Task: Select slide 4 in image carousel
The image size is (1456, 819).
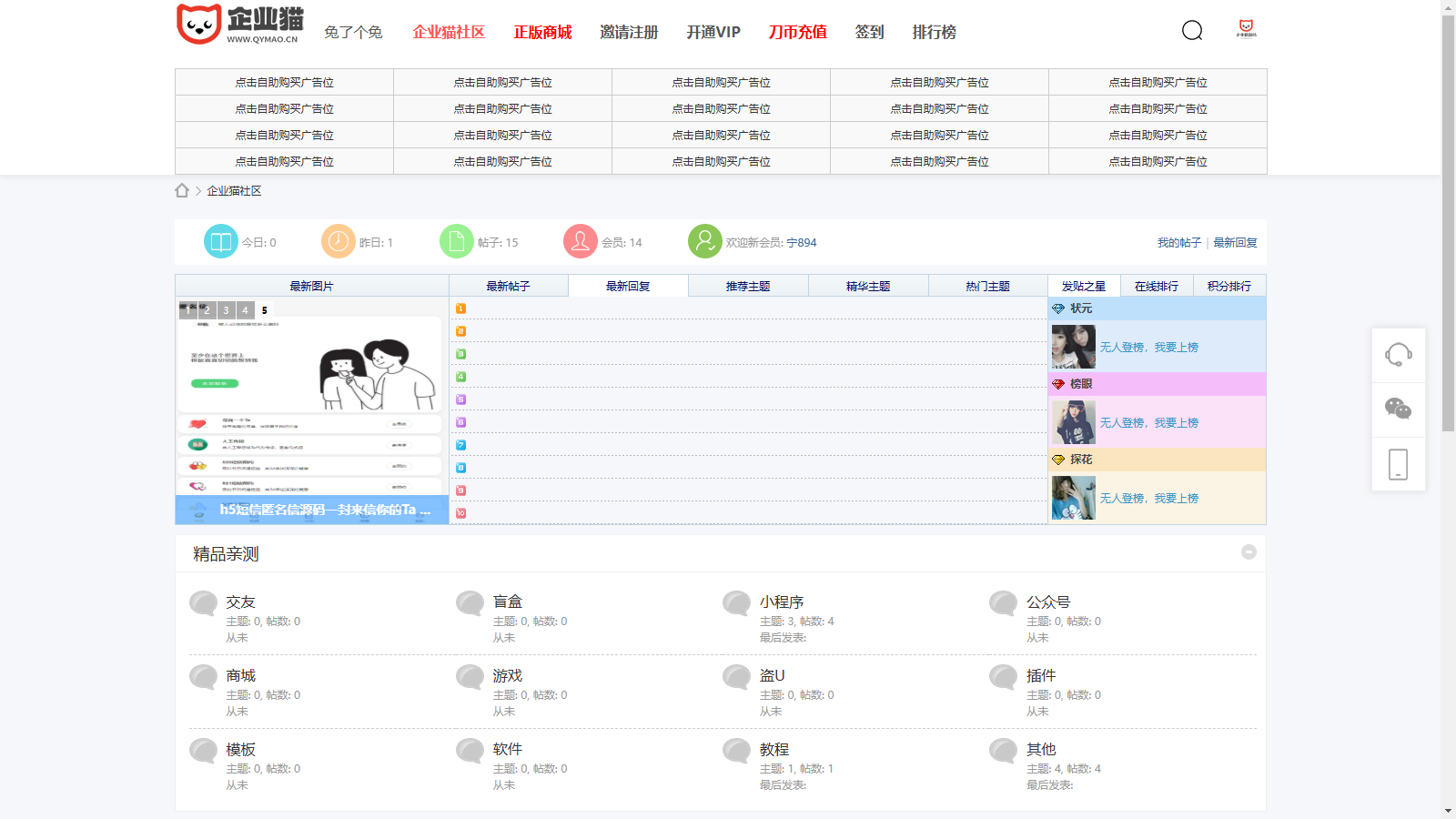Action: coord(245,310)
